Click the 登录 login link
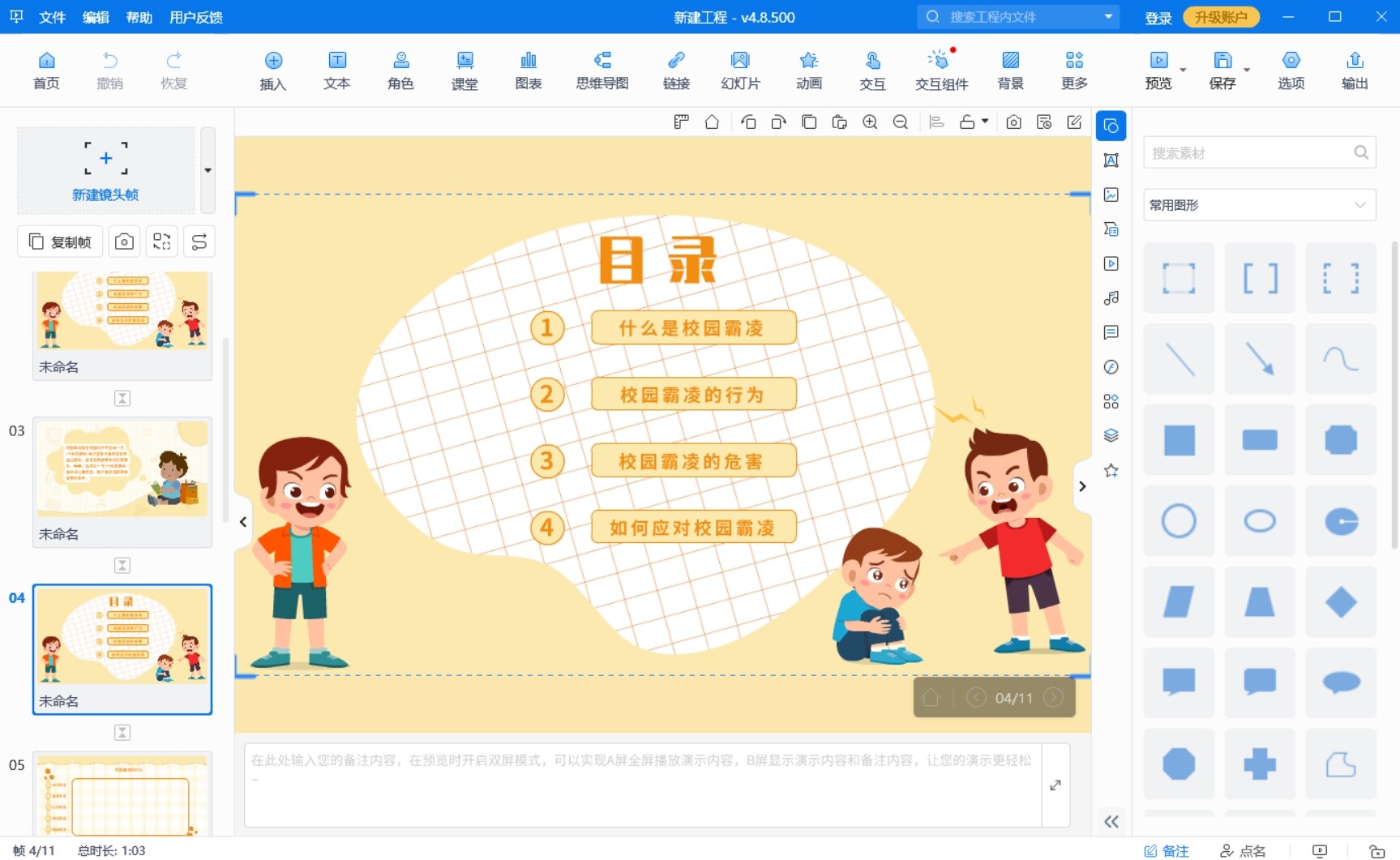Viewport: 1400px width, 860px height. (x=1158, y=18)
